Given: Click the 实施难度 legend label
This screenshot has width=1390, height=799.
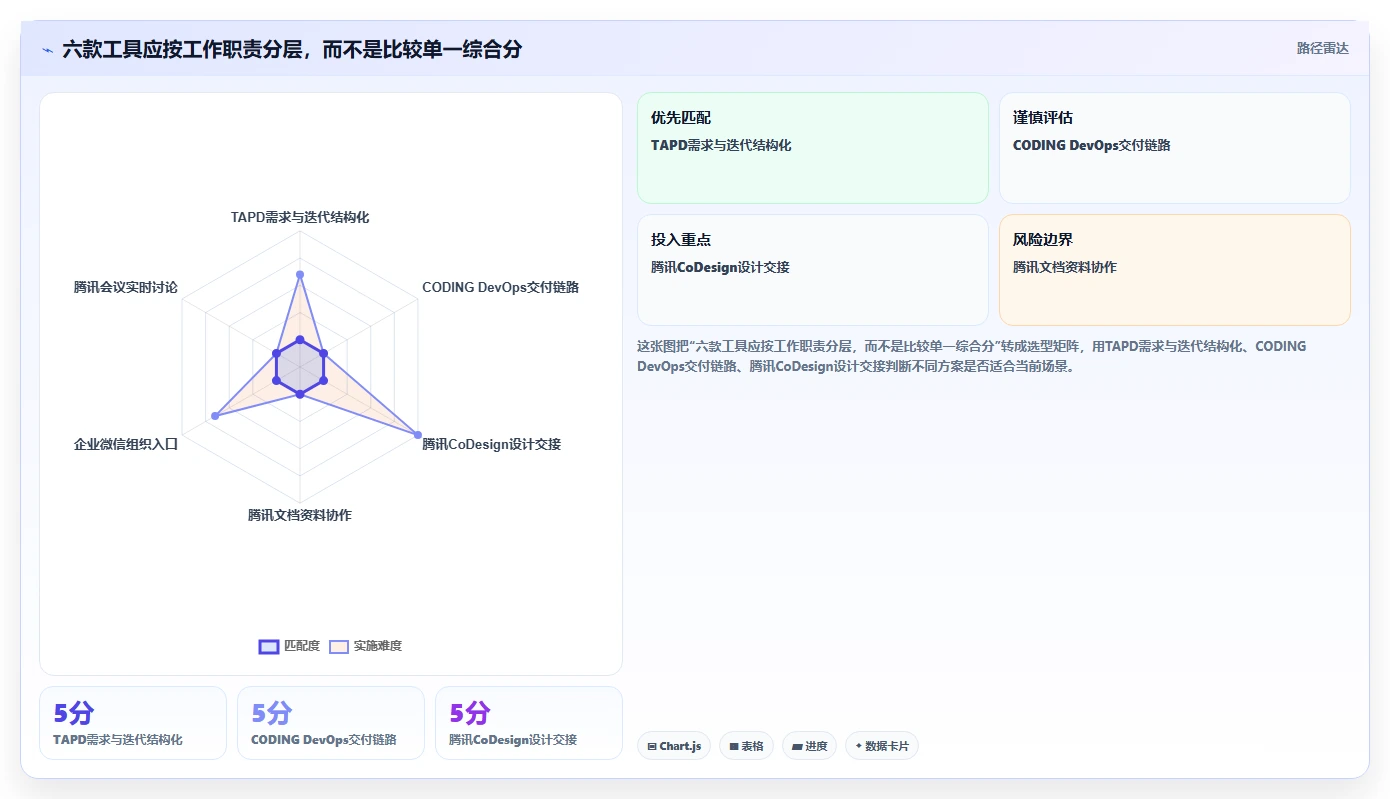Looking at the screenshot, I should coord(378,646).
